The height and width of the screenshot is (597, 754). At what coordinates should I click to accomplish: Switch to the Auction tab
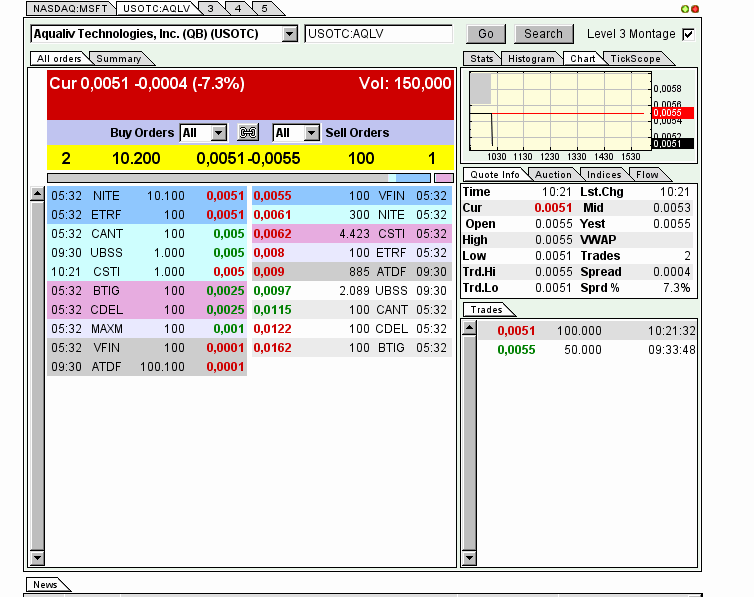pos(553,174)
